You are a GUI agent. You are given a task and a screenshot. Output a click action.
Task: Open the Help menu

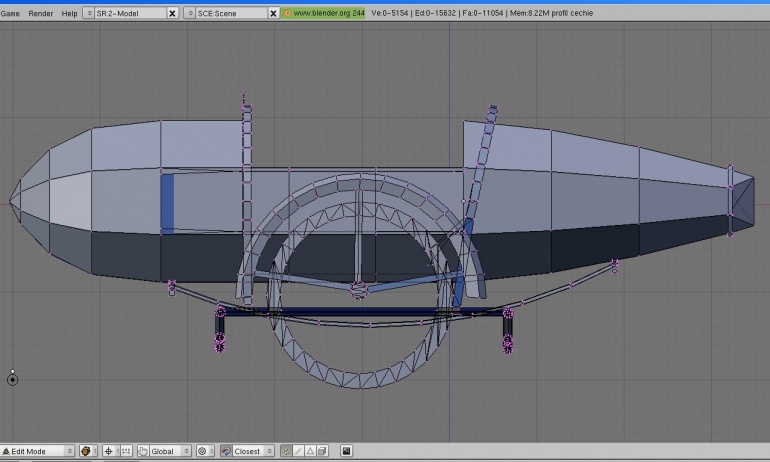[69, 13]
